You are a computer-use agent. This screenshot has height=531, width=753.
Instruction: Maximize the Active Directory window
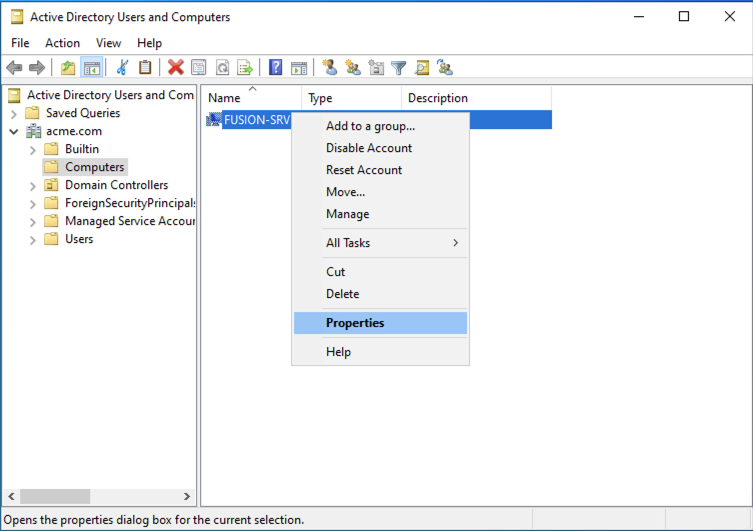tap(684, 16)
